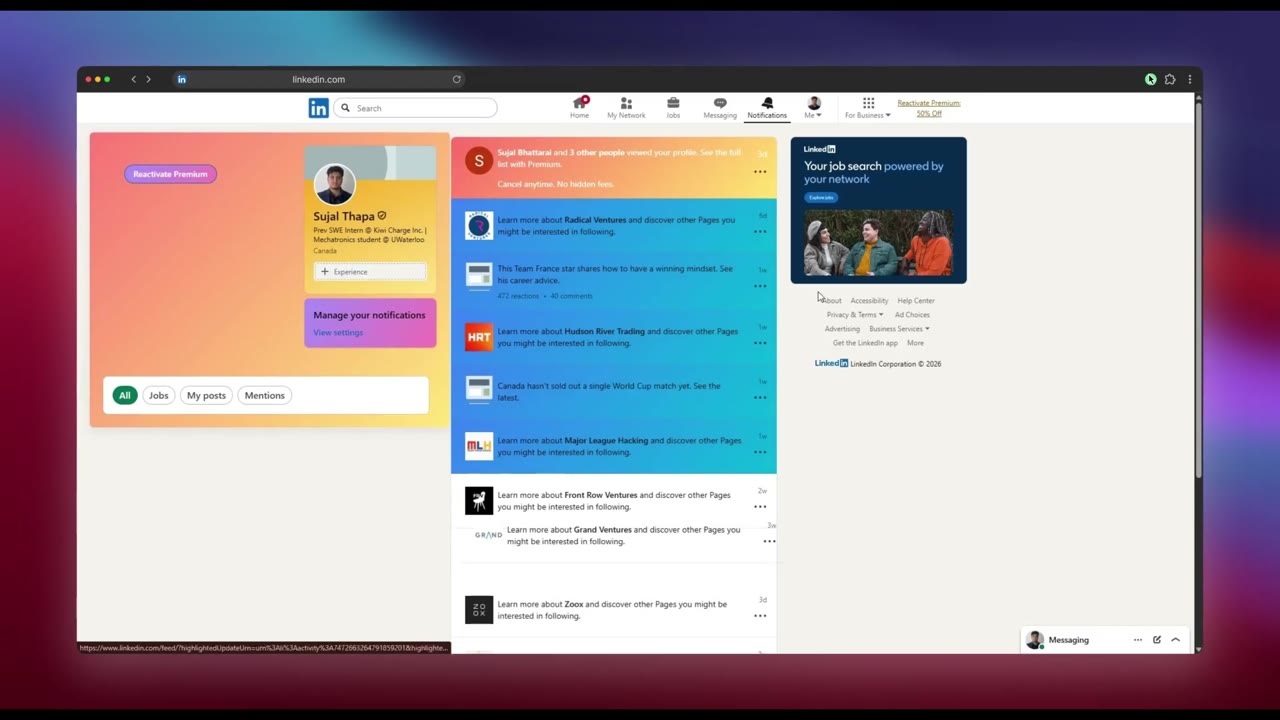The height and width of the screenshot is (720, 1280).
Task: Open the Jobs briefcase icon
Action: point(673,103)
